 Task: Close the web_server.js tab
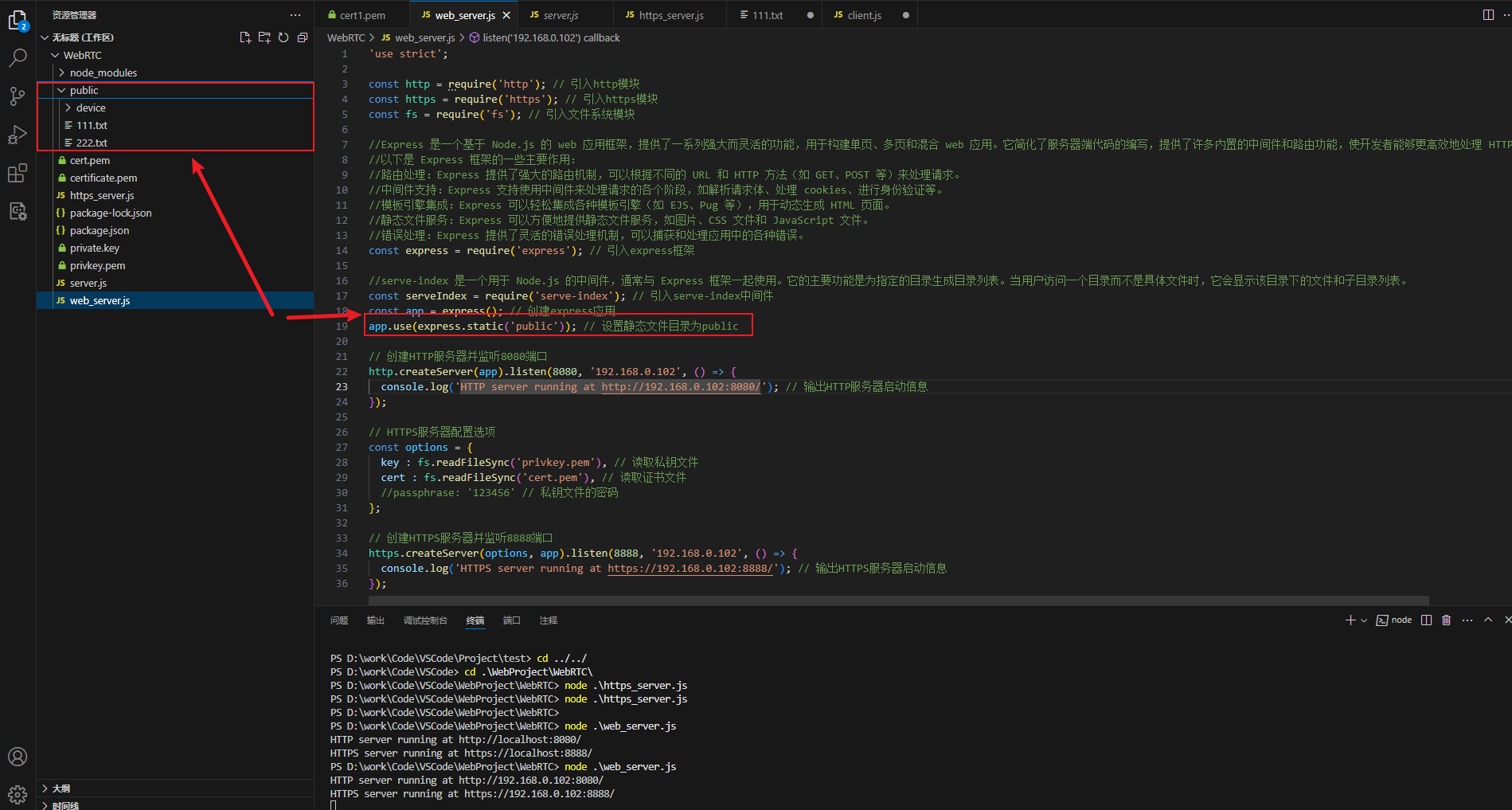click(506, 15)
